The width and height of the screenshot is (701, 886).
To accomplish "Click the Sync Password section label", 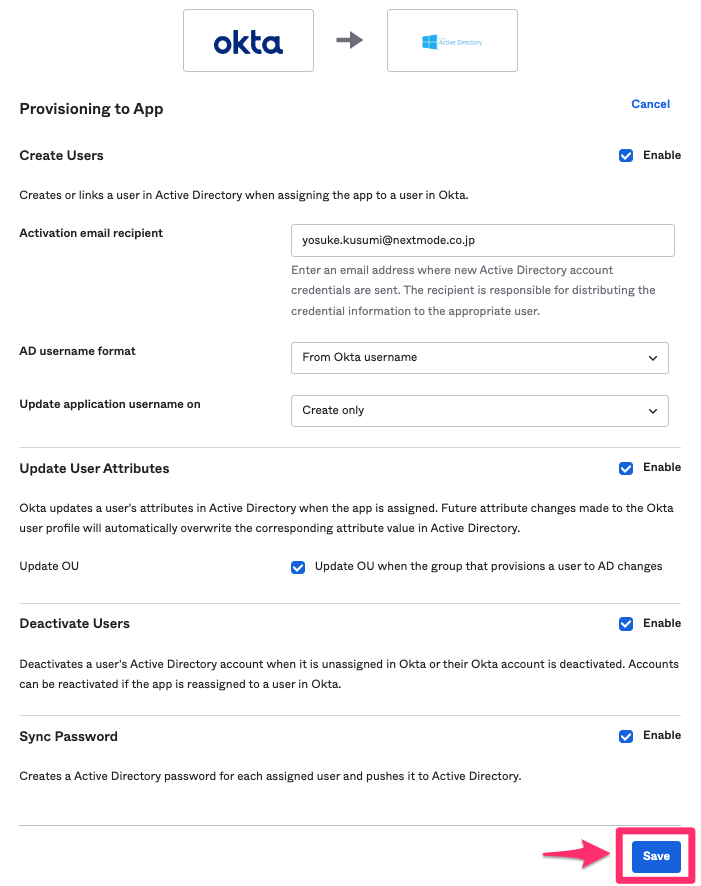I will [x=68, y=736].
